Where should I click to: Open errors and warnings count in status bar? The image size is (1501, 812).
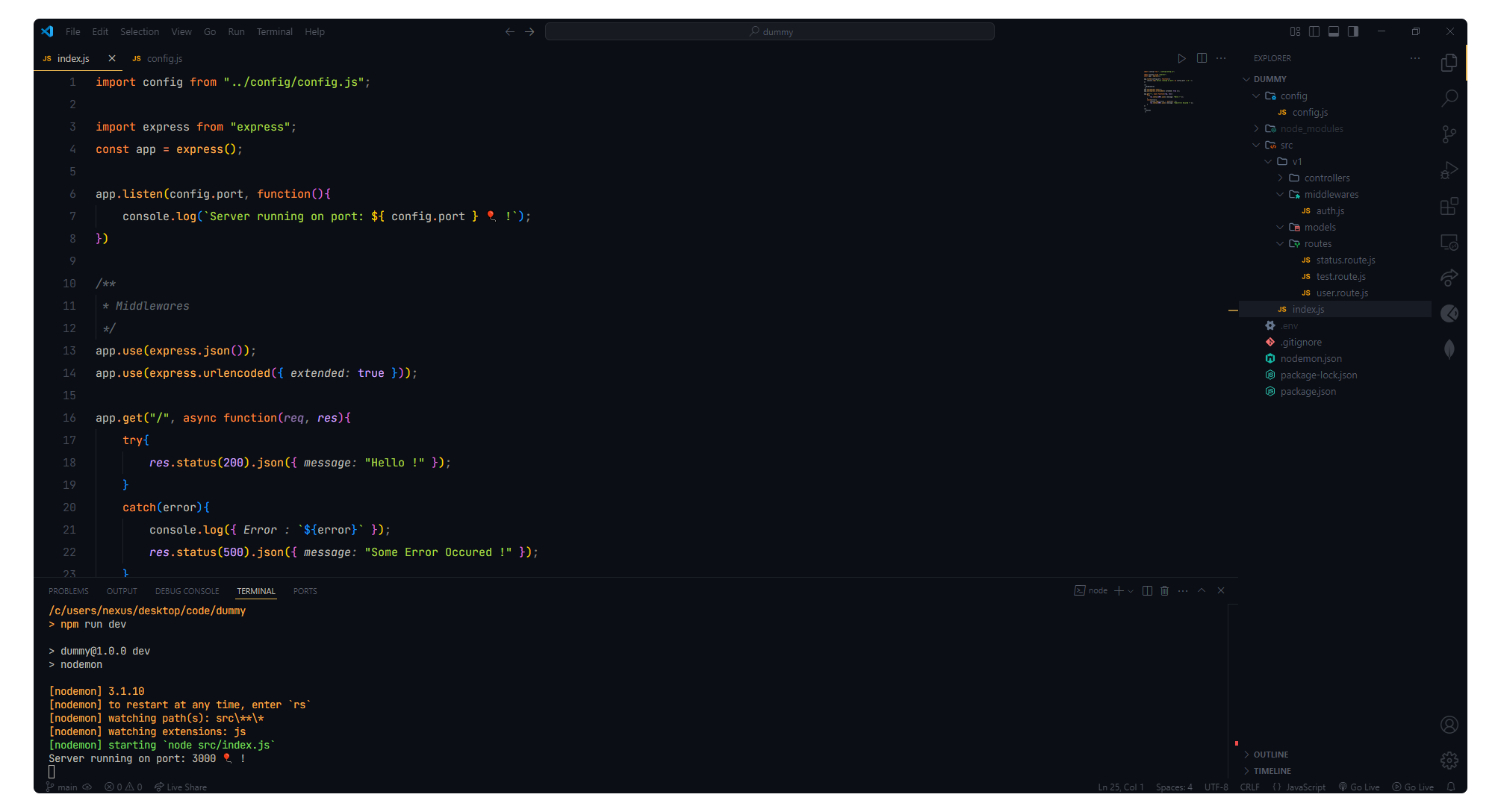coord(123,787)
